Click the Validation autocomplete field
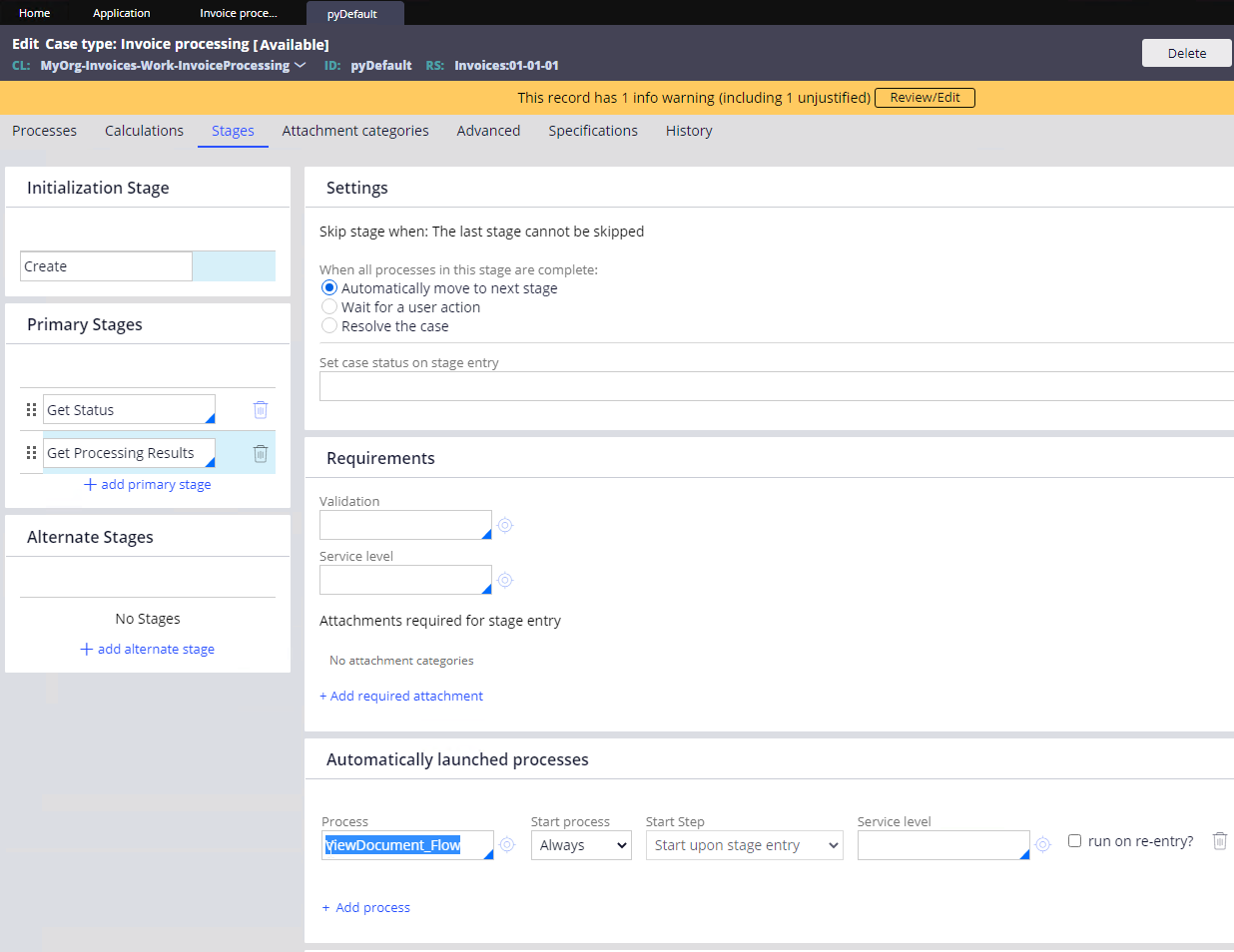 [x=405, y=525]
